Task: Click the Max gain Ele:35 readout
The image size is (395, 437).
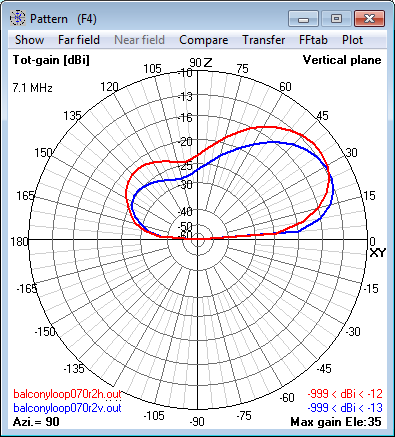Action: [336, 422]
